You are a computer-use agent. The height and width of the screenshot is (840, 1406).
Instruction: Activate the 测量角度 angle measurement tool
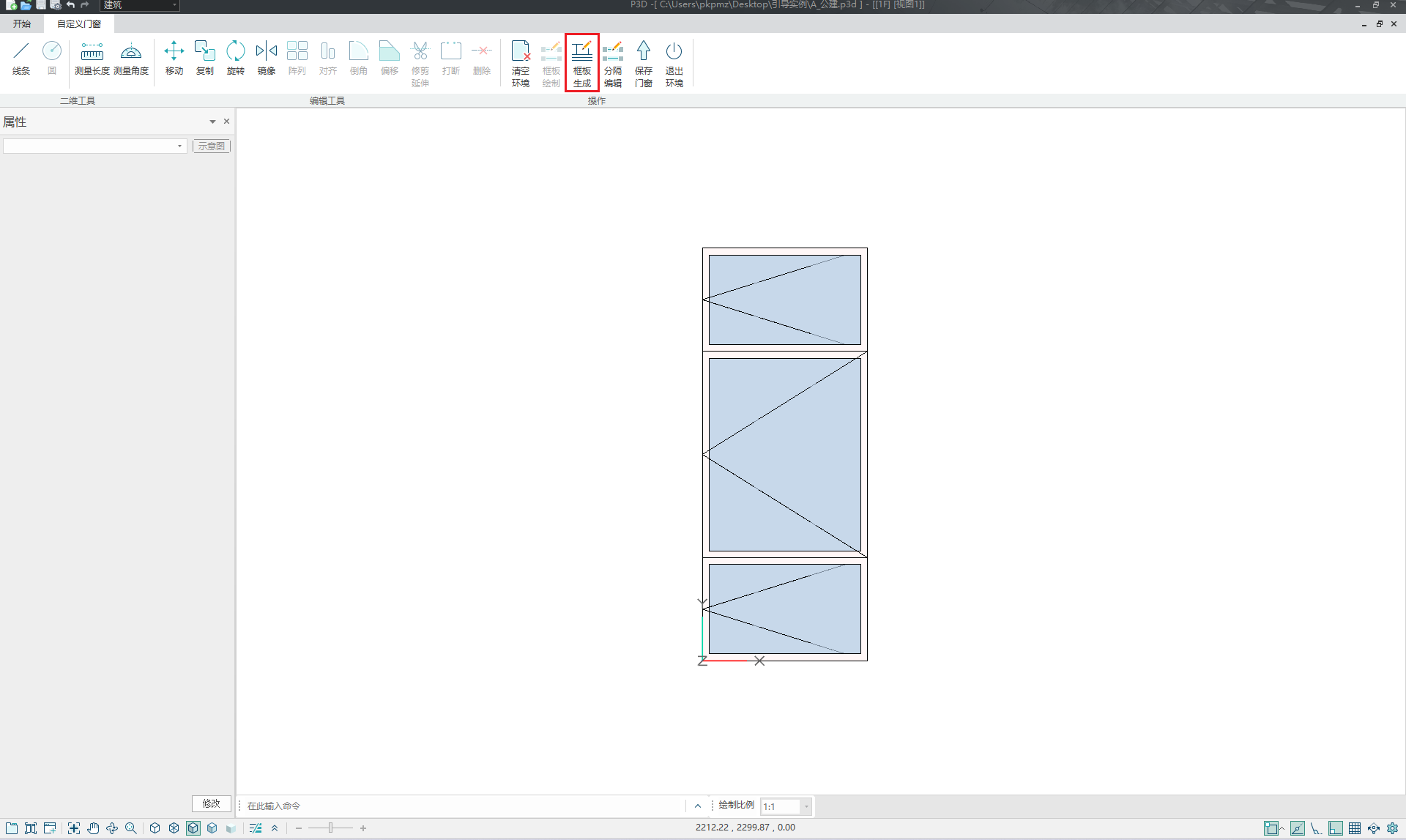coord(131,59)
